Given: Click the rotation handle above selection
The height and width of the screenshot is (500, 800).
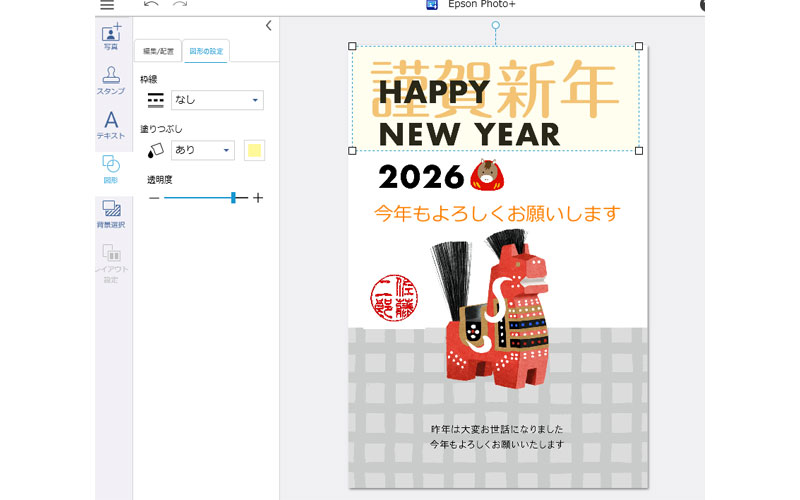Looking at the screenshot, I should click(x=495, y=25).
